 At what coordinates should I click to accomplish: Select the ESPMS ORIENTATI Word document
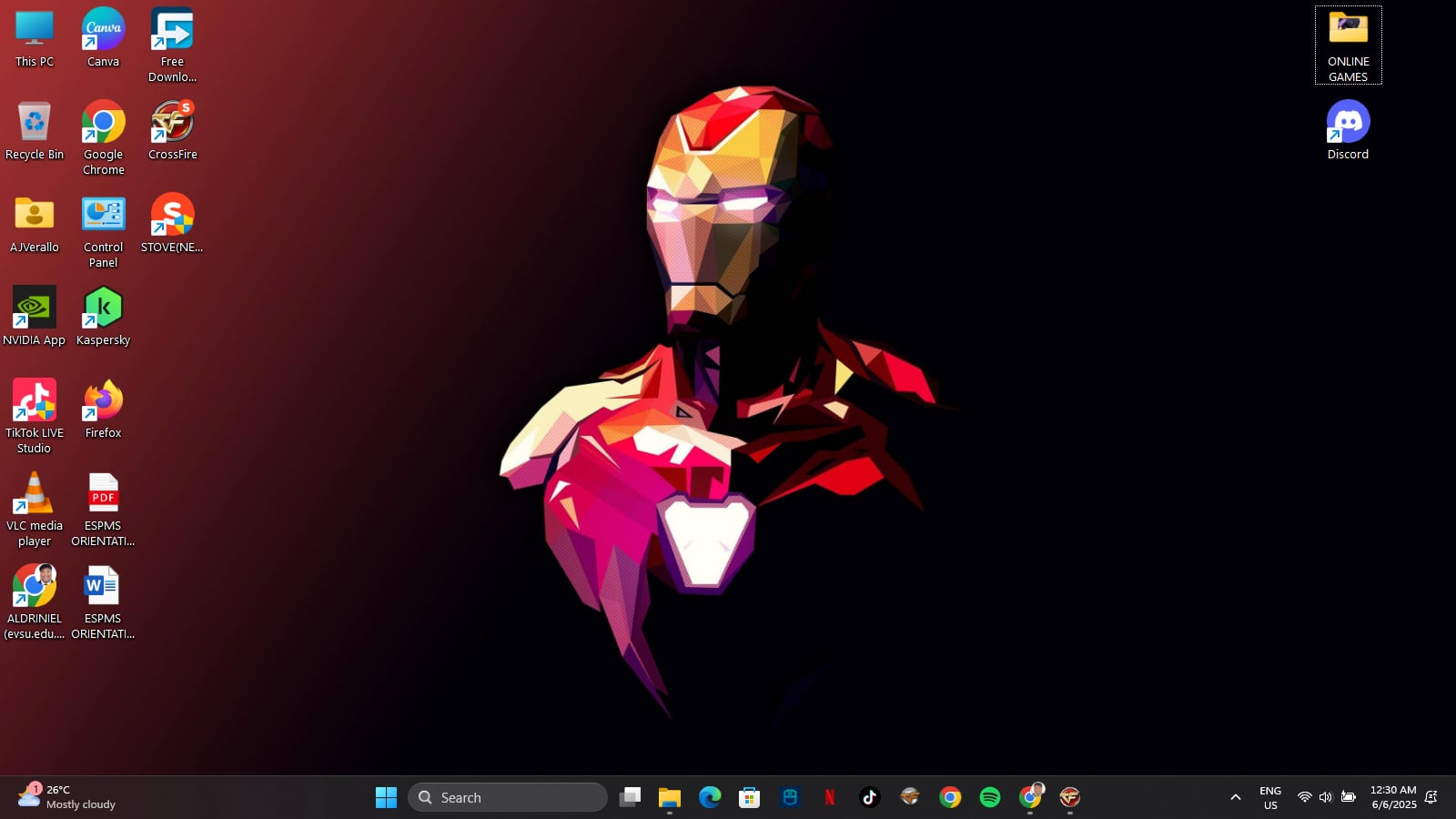pyautogui.click(x=103, y=602)
